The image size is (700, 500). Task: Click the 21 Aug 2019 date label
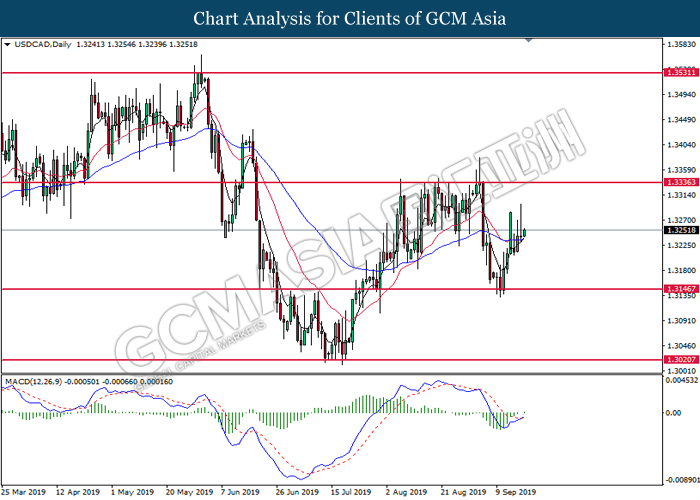click(x=463, y=492)
